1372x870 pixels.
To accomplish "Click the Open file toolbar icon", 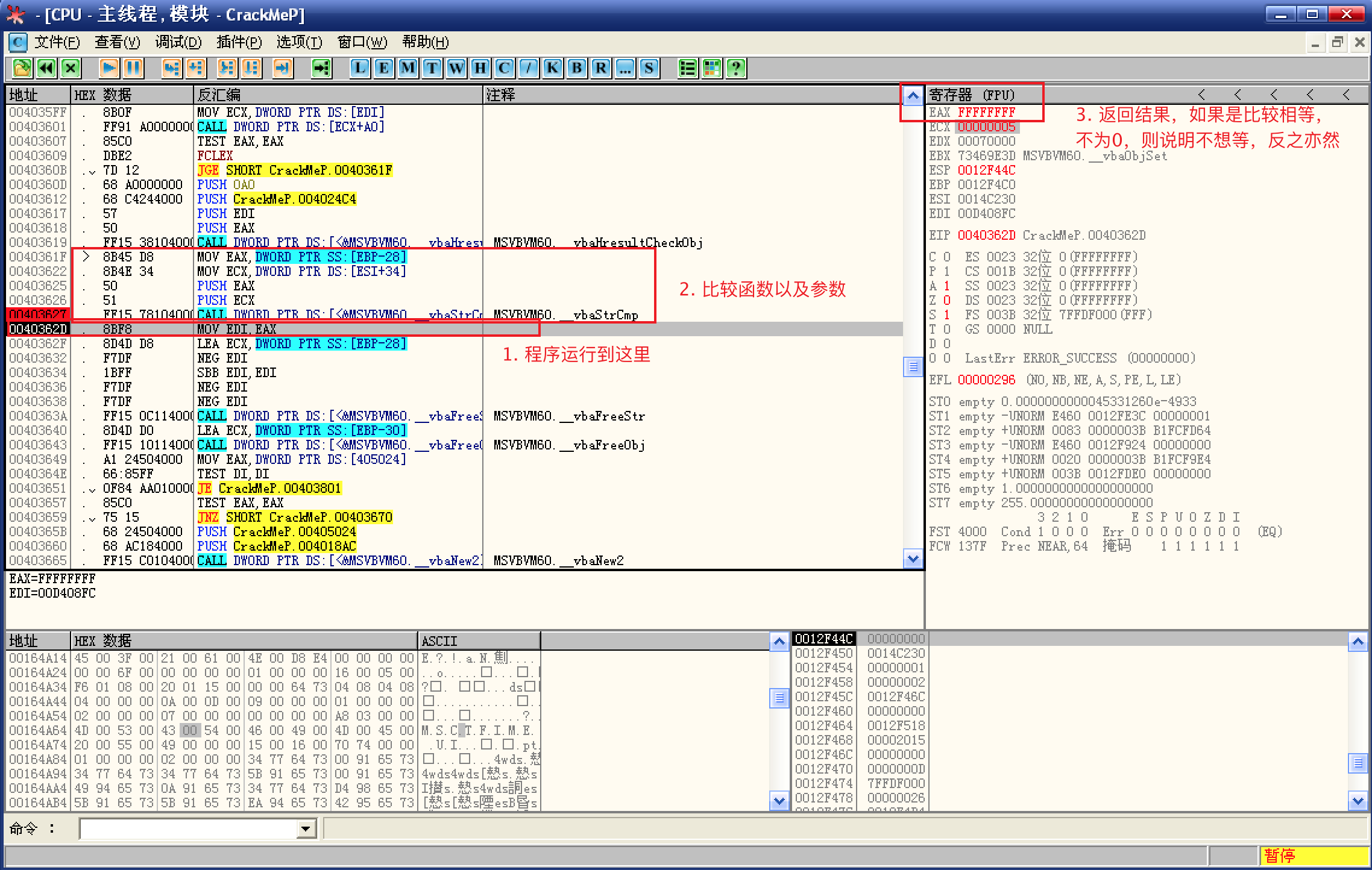I will tap(22, 68).
